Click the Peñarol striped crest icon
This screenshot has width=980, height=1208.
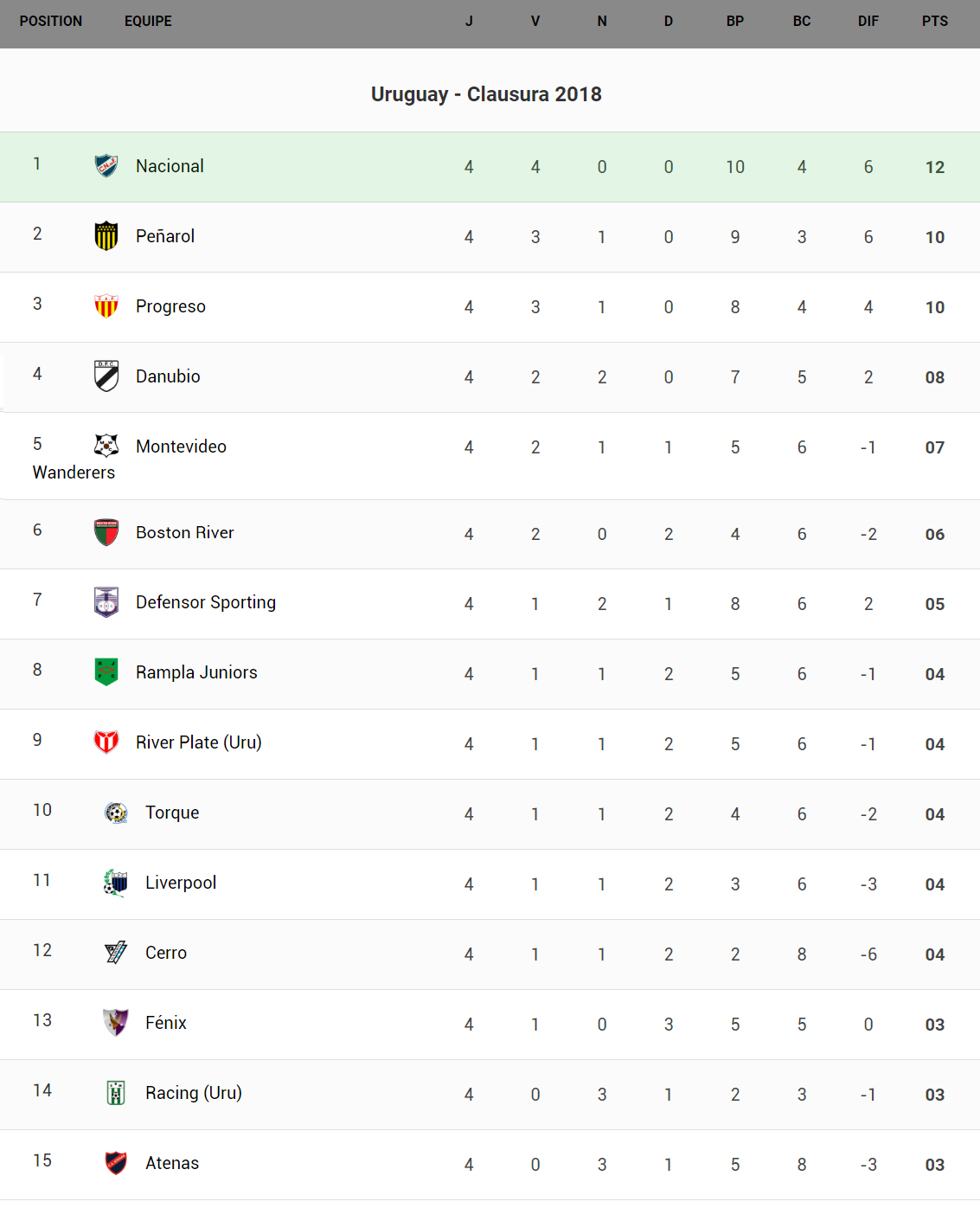tap(106, 235)
